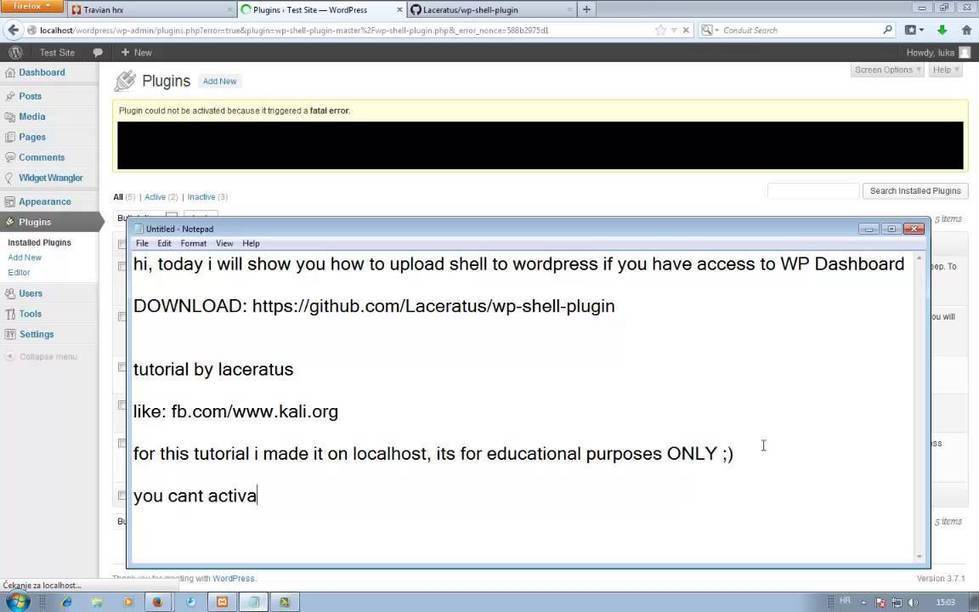Image resolution: width=979 pixels, height=612 pixels.
Task: Click Add New under Plugins submenu
Action: [24, 258]
